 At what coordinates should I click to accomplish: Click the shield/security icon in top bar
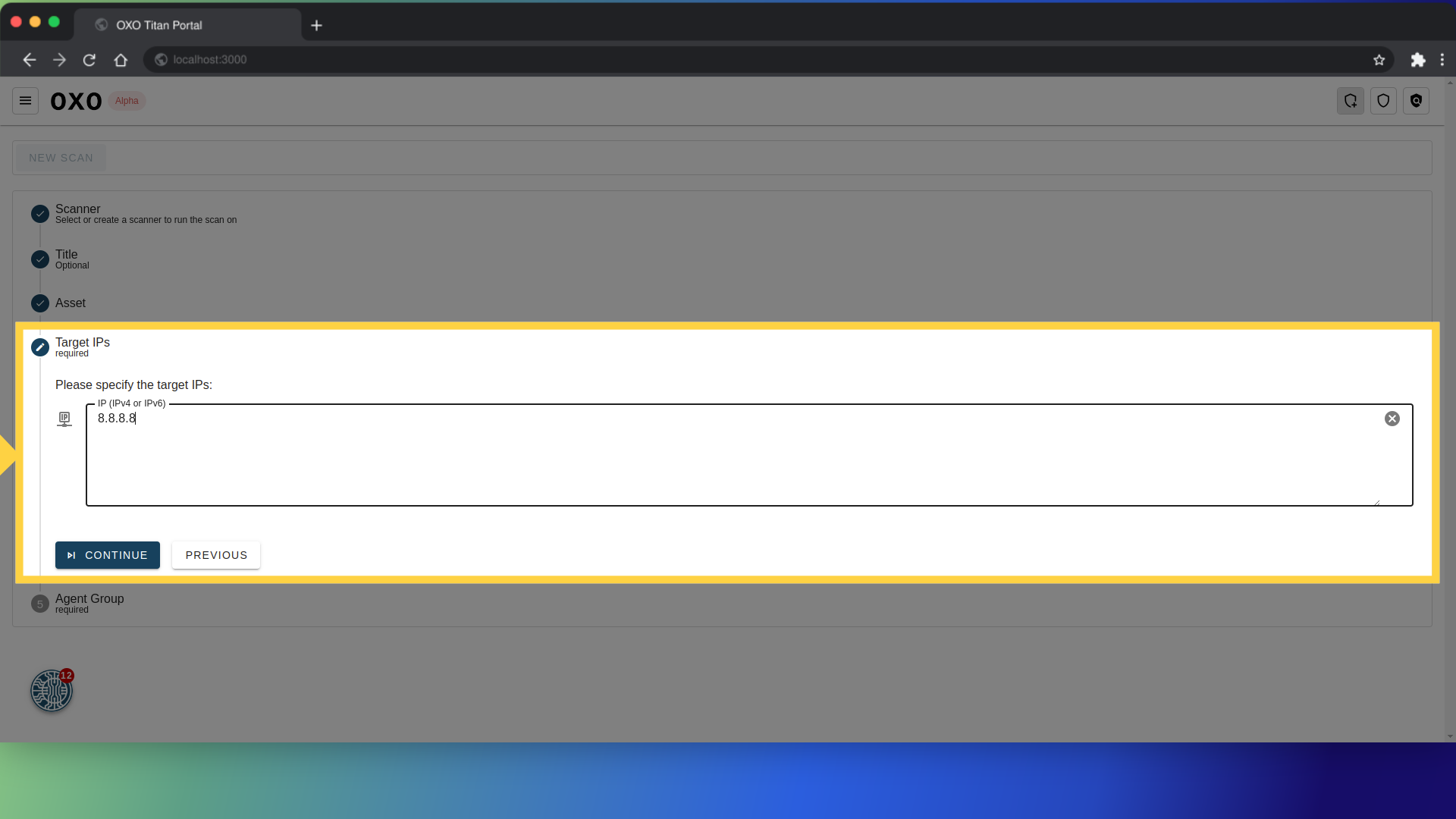(1384, 101)
